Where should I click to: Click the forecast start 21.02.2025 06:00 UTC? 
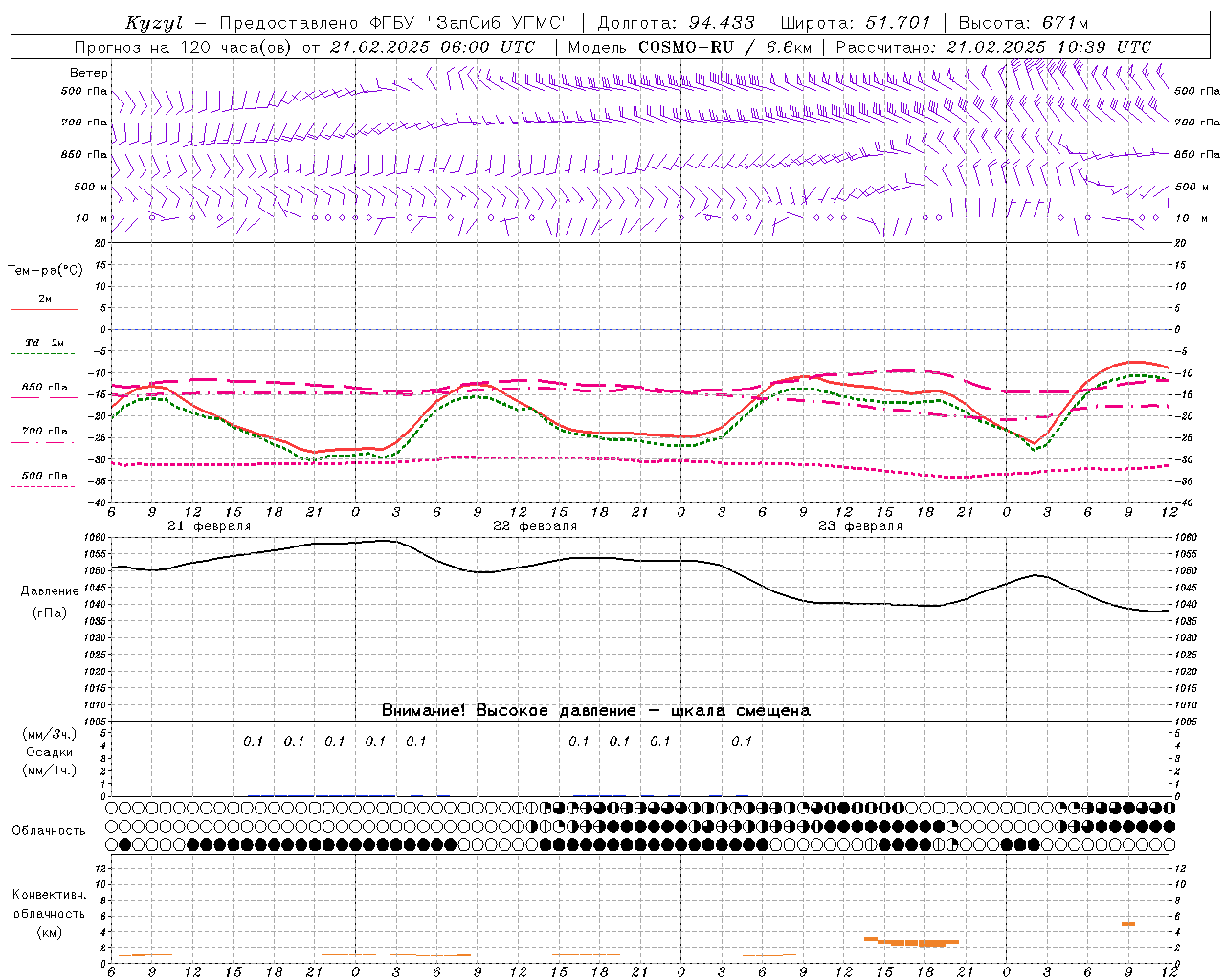(x=432, y=47)
